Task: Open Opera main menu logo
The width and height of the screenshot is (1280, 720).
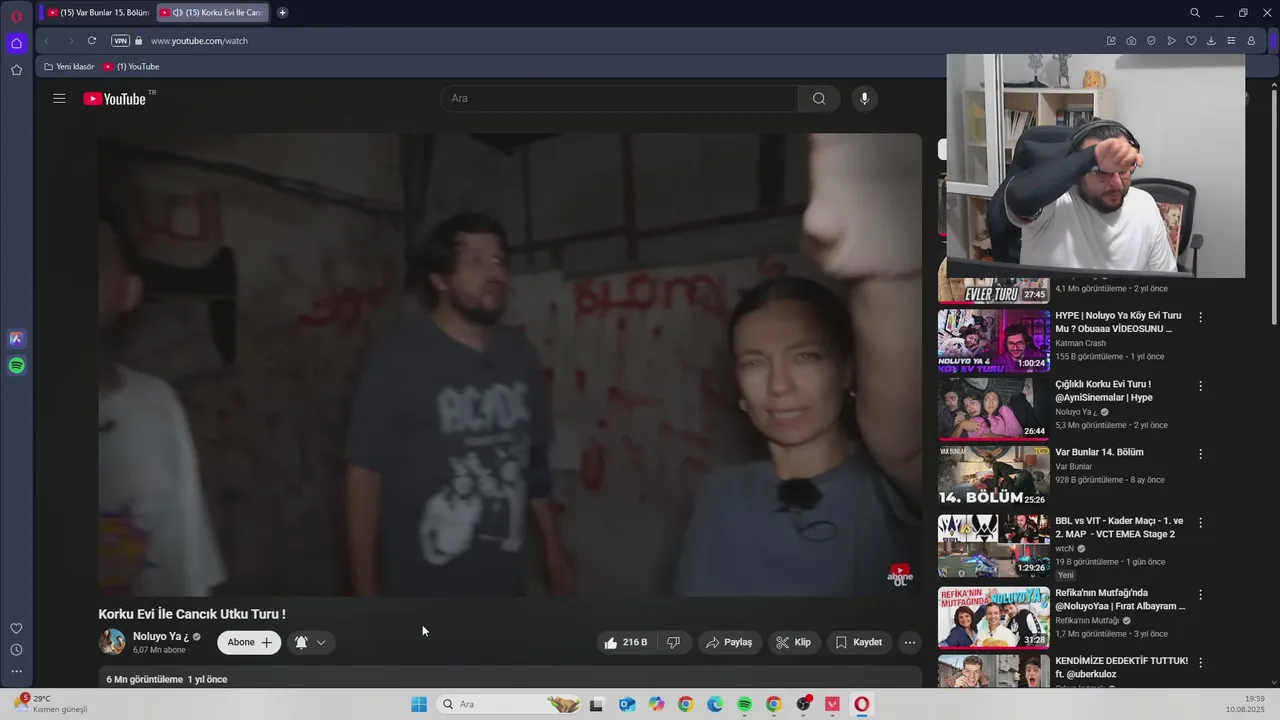Action: (16, 15)
